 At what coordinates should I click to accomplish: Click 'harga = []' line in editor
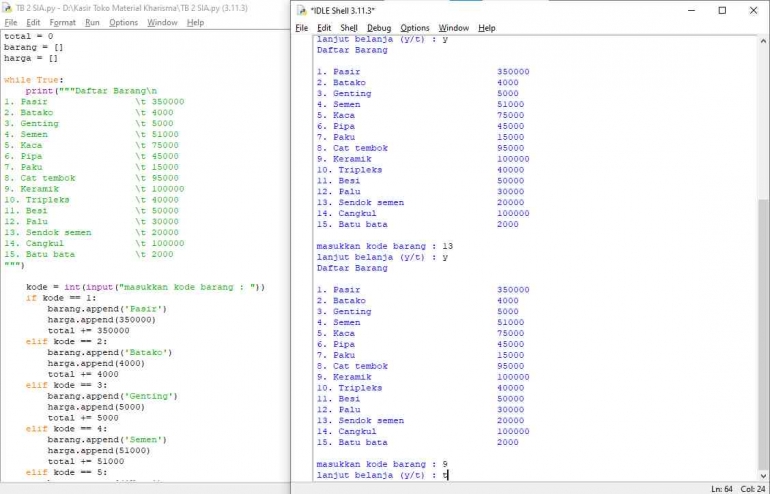[30, 58]
